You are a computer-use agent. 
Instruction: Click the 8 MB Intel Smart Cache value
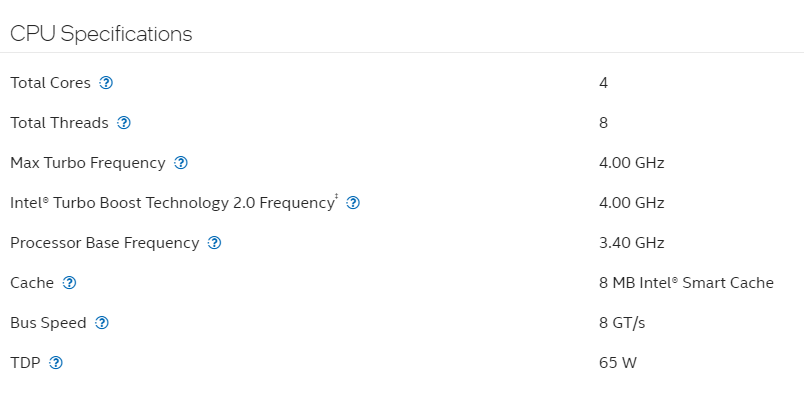click(686, 283)
